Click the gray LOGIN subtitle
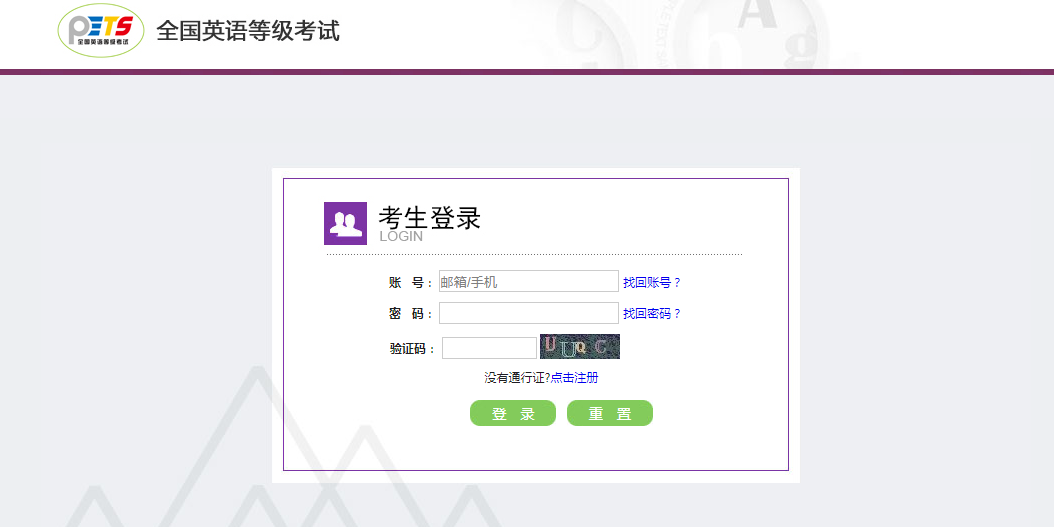Viewport: 1054px width, 527px height. (401, 237)
